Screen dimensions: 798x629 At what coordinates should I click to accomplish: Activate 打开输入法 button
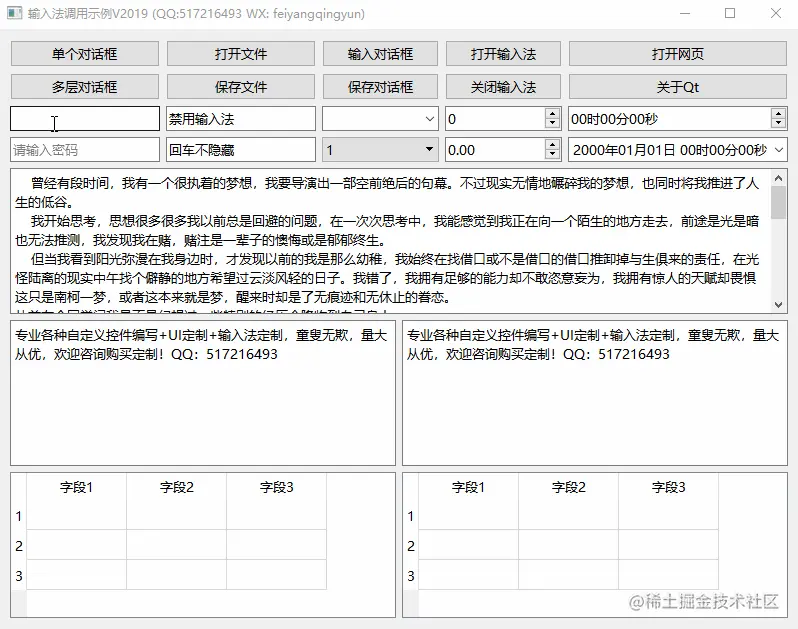click(503, 54)
